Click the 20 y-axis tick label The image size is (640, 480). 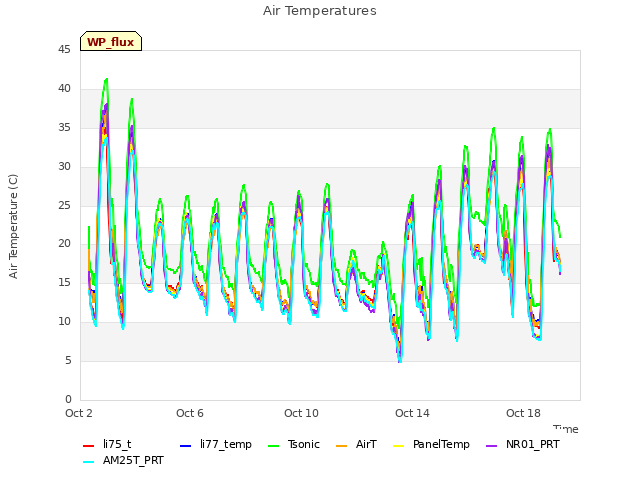pos(64,244)
